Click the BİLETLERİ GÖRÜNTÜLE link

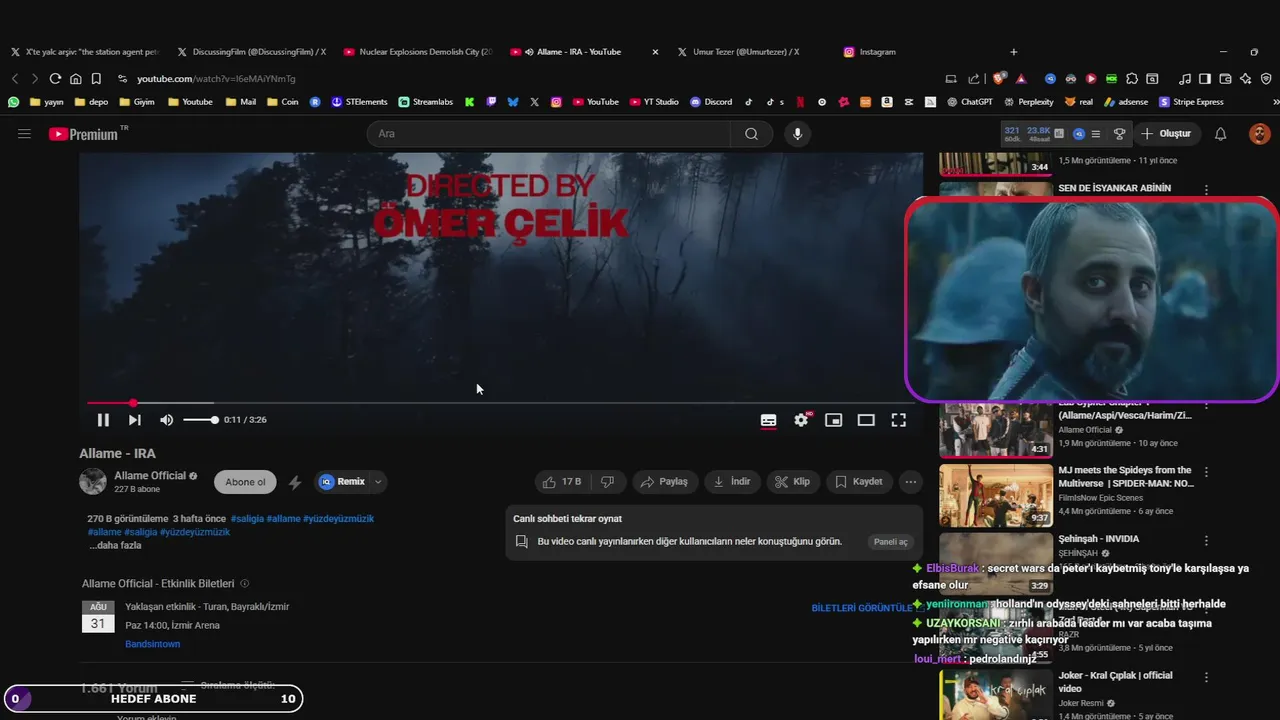point(861,608)
